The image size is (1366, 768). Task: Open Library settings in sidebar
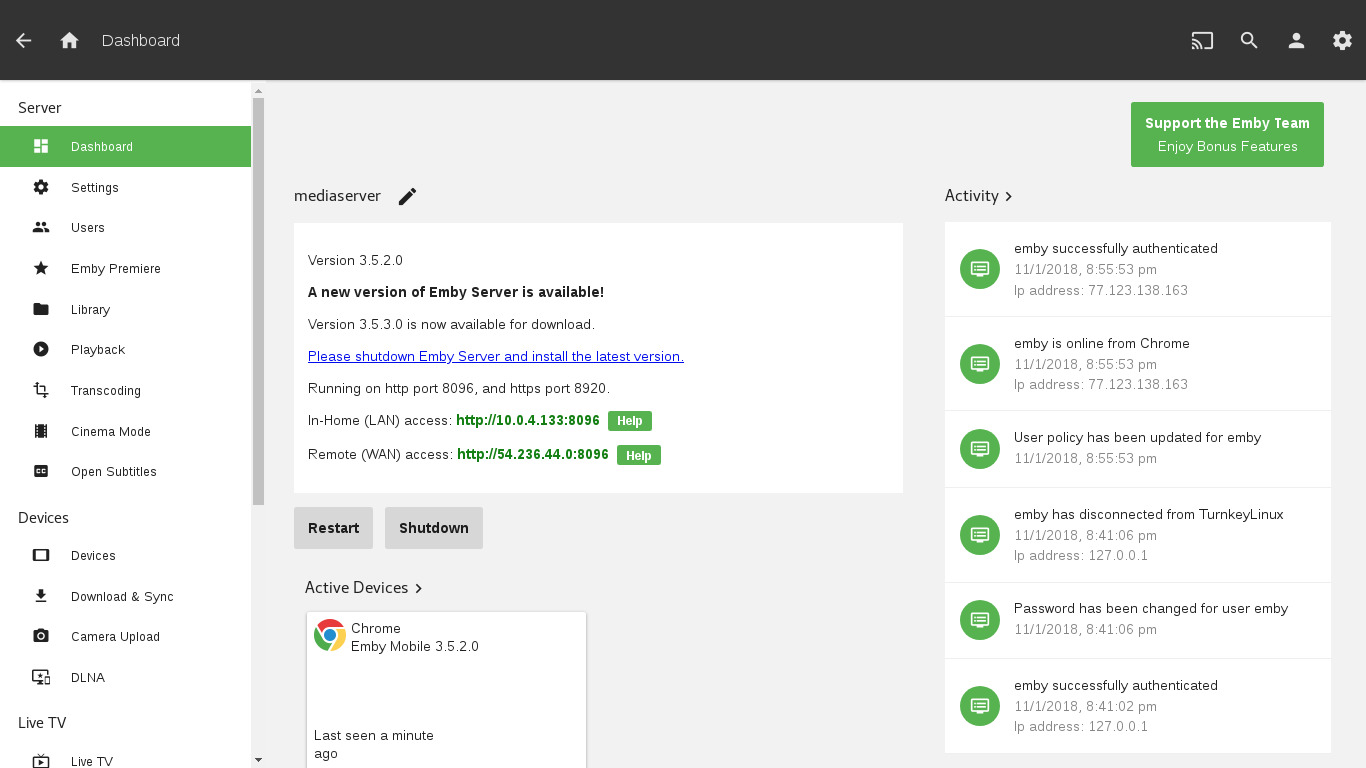(x=90, y=310)
